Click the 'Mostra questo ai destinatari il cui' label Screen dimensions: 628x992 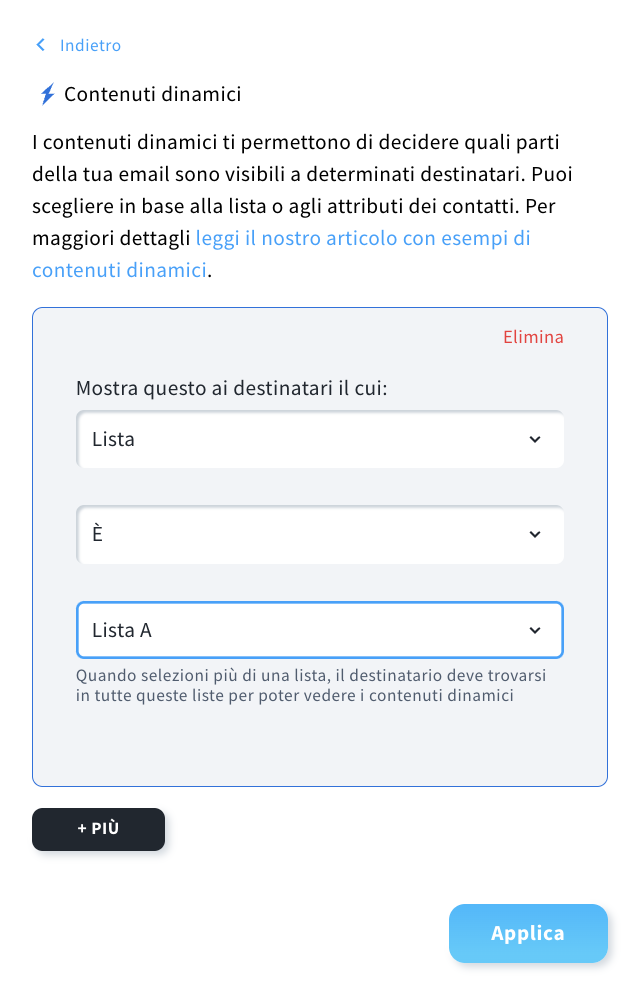tap(231, 388)
